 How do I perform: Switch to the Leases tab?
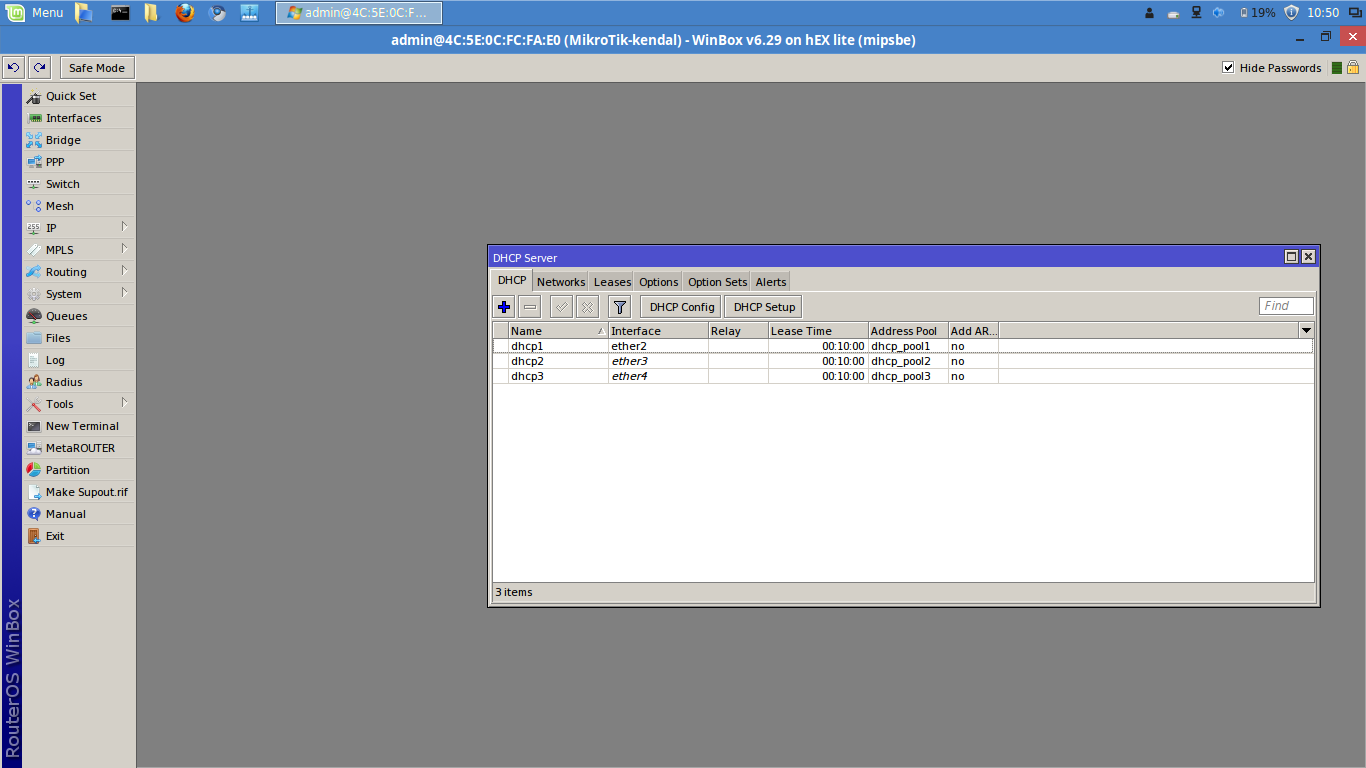tap(612, 282)
